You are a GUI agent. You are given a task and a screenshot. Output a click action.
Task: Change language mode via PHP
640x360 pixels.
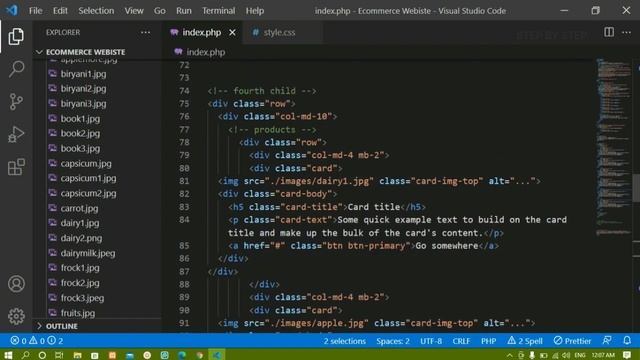click(x=488, y=341)
